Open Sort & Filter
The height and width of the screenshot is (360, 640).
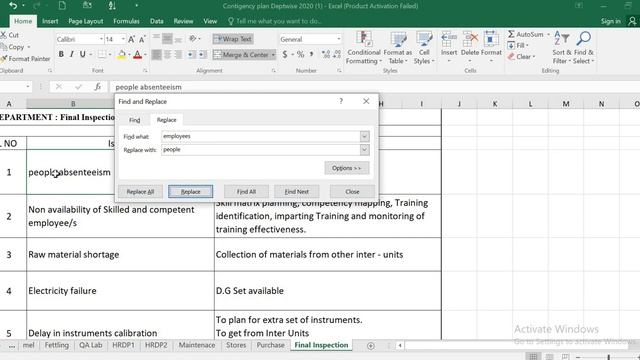pos(562,48)
